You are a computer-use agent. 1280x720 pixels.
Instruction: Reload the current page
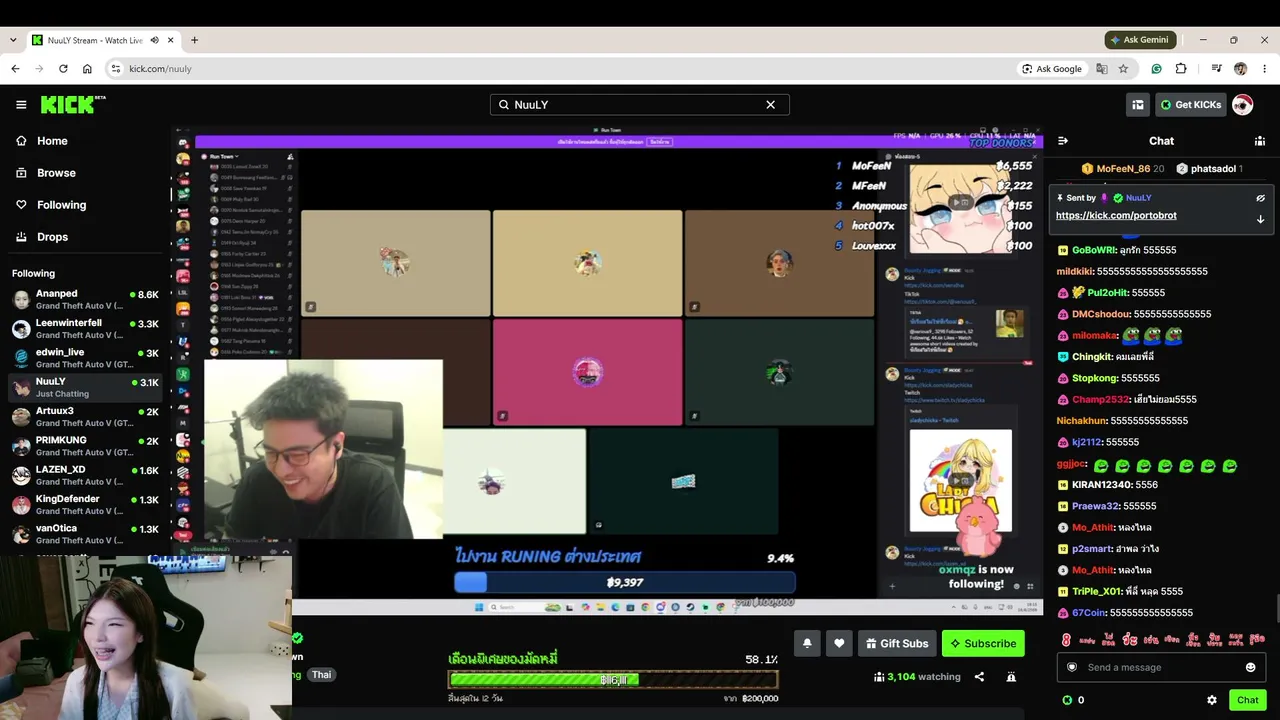[63, 69]
